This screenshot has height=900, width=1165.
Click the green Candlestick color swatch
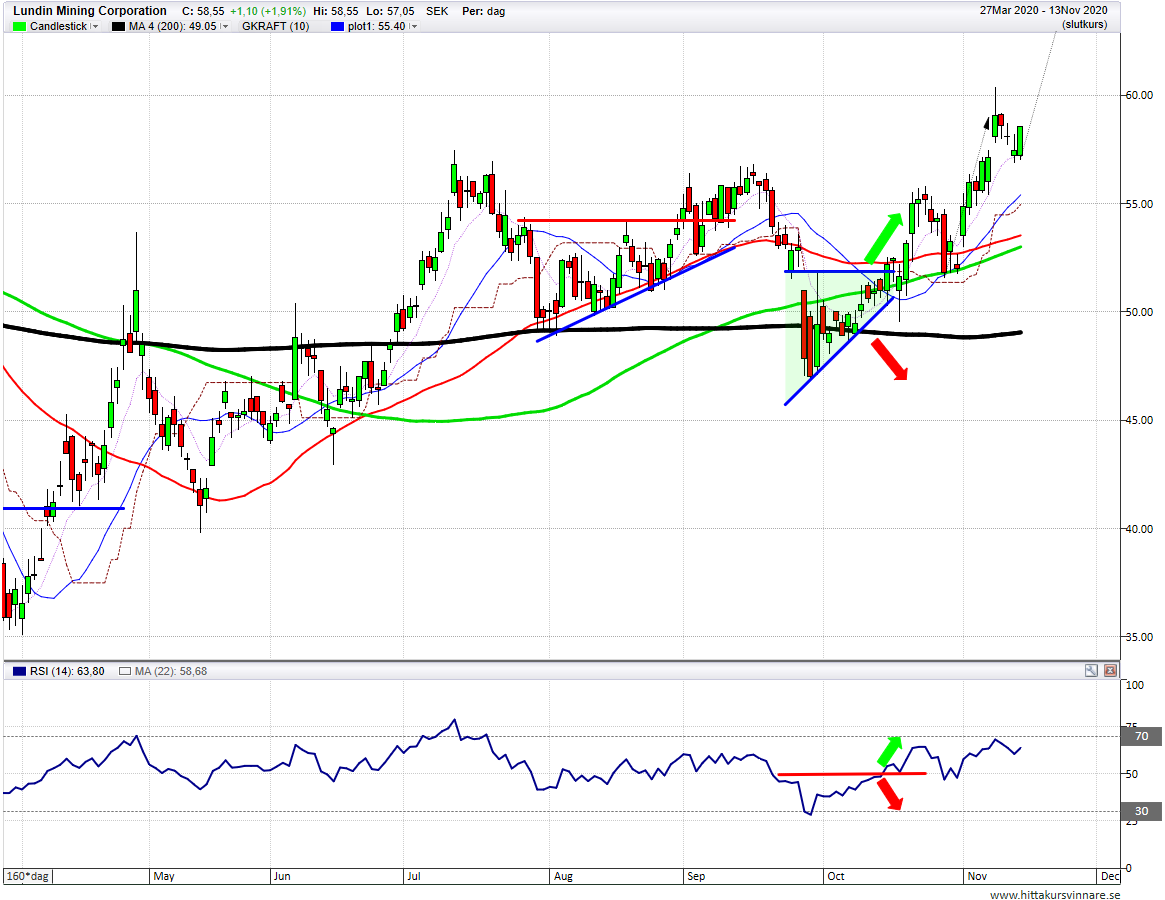19,26
